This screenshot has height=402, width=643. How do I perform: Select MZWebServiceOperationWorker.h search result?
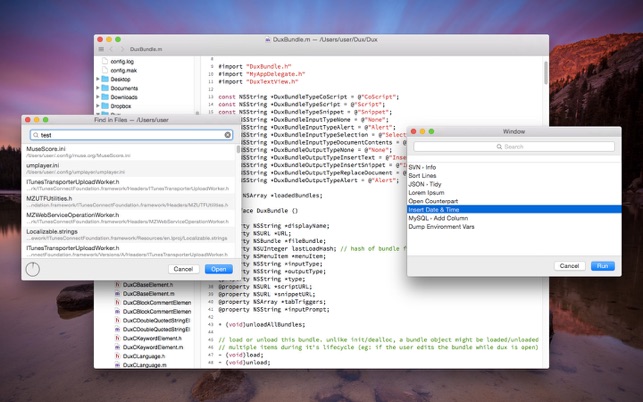point(129,218)
